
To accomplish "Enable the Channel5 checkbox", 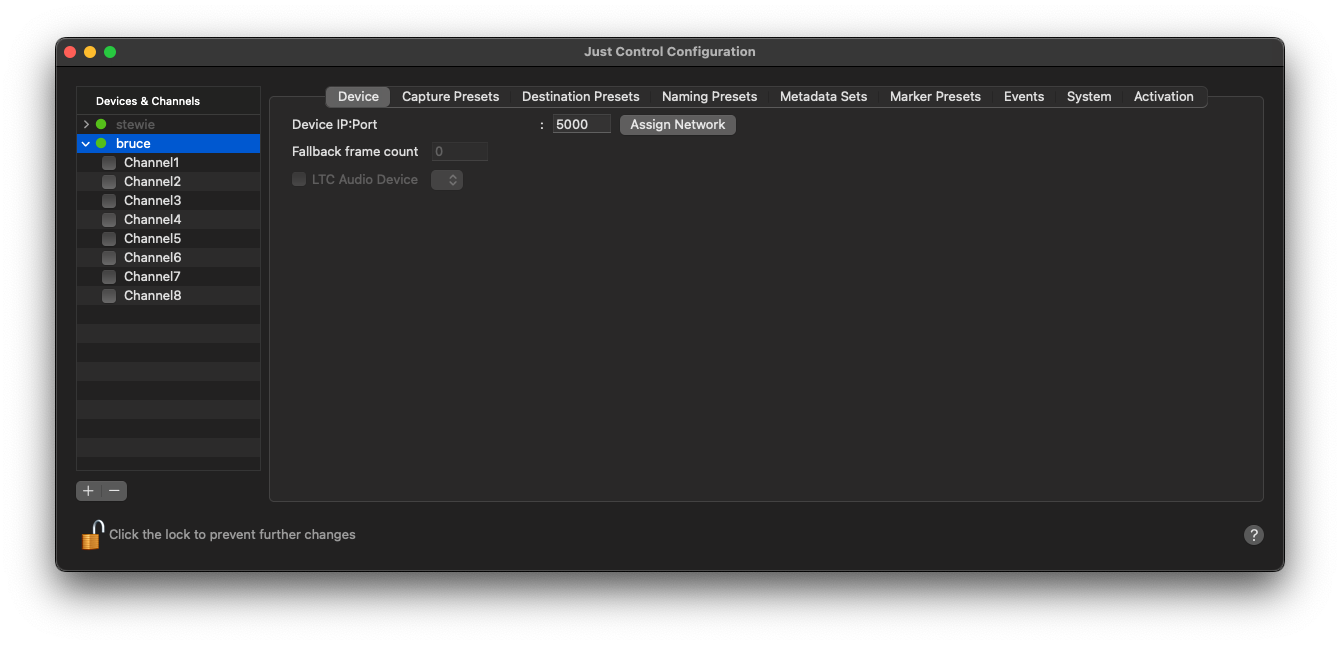I will click(109, 239).
